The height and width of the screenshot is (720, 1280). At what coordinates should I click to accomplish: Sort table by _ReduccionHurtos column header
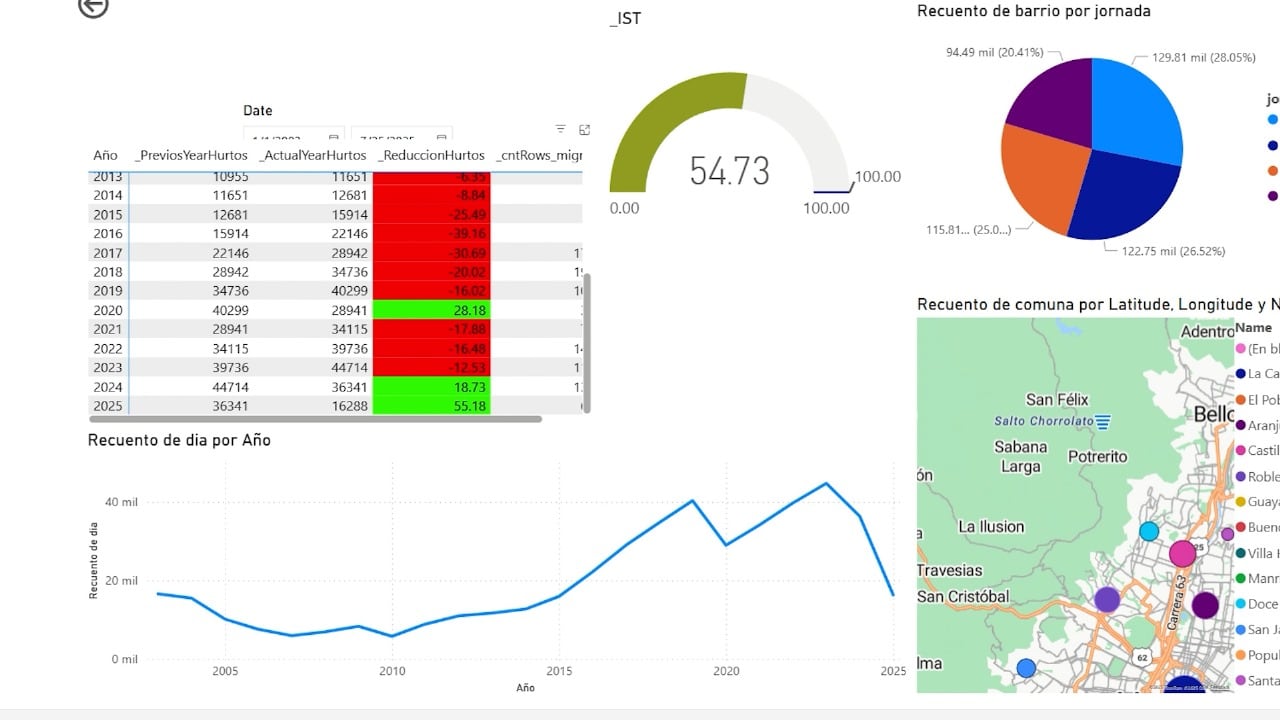click(431, 156)
